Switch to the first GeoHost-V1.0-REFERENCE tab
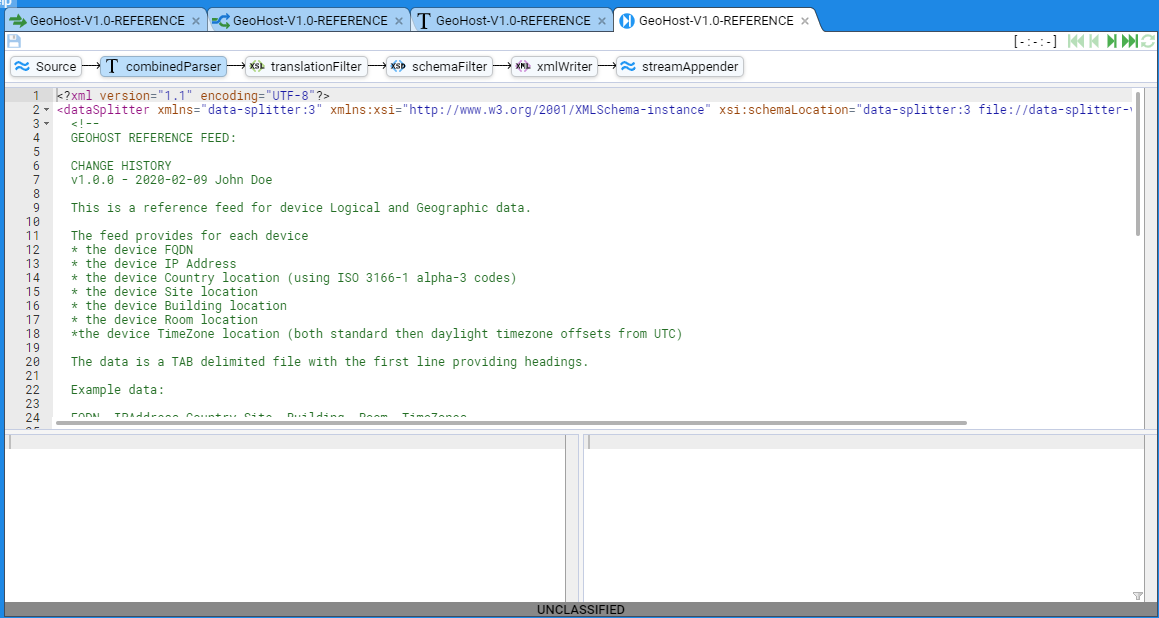The image size is (1159, 618). pos(106,20)
